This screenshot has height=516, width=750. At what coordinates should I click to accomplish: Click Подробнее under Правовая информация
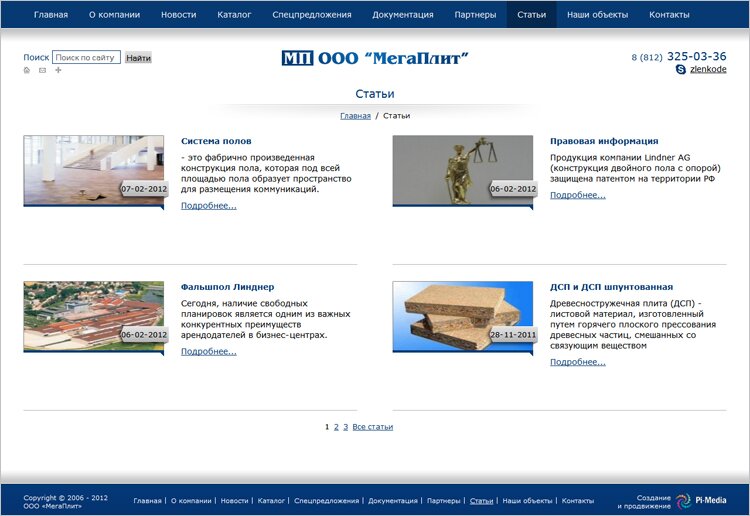pos(578,195)
